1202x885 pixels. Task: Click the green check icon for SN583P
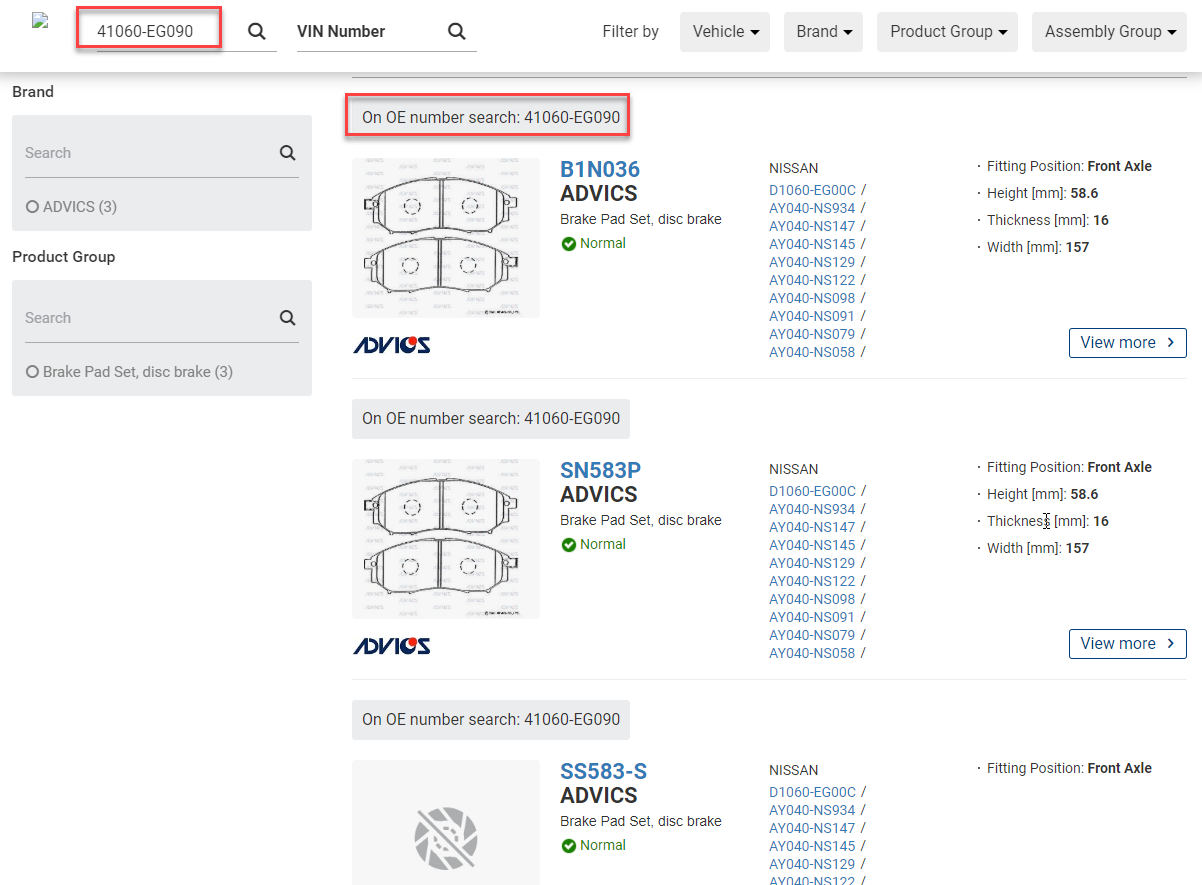569,545
